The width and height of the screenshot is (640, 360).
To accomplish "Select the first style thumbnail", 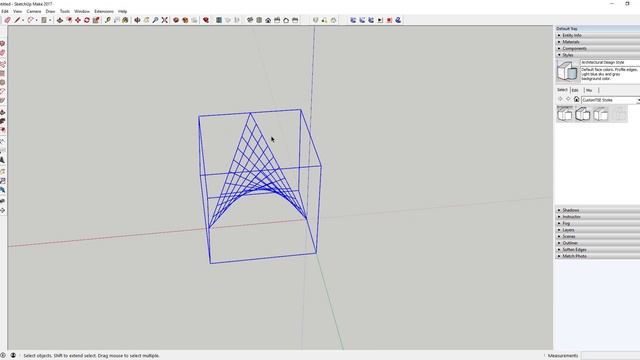I will pos(565,114).
